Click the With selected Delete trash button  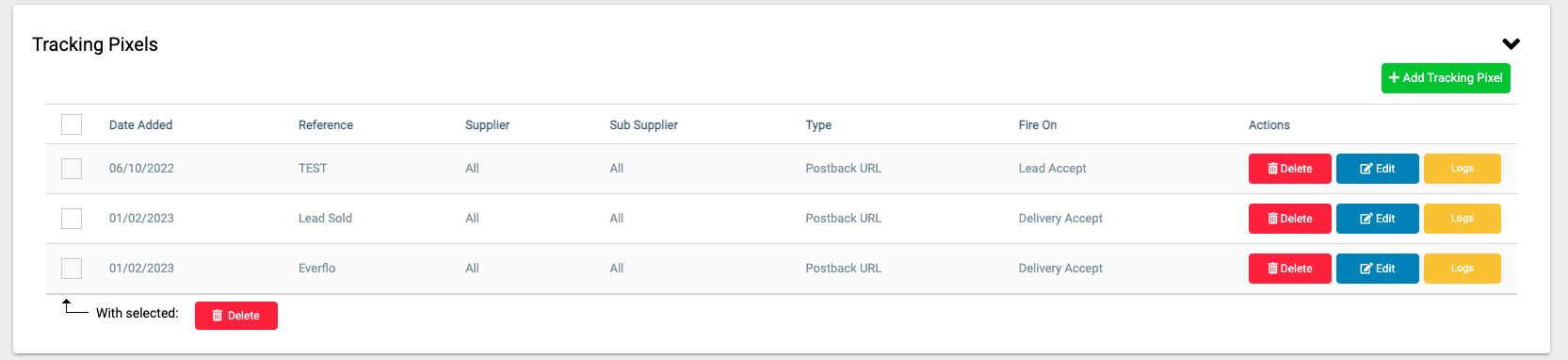[x=236, y=316]
